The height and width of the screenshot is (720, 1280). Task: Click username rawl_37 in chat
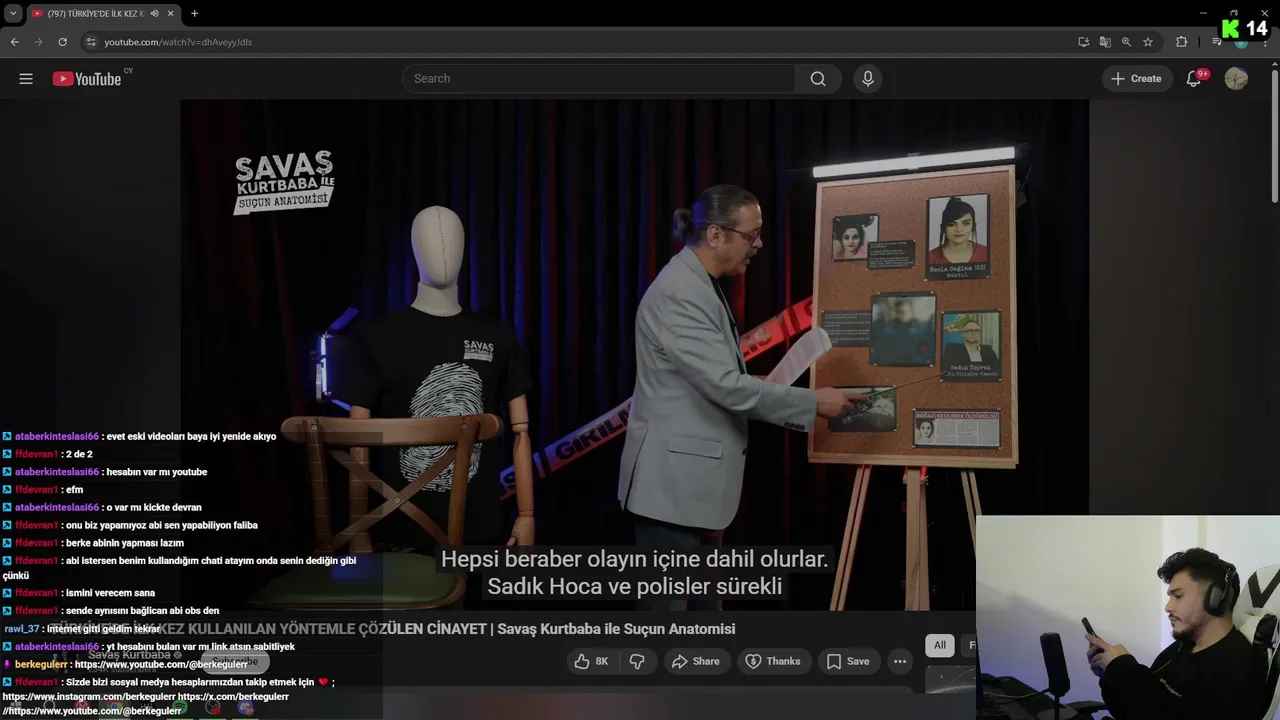pyautogui.click(x=21, y=629)
